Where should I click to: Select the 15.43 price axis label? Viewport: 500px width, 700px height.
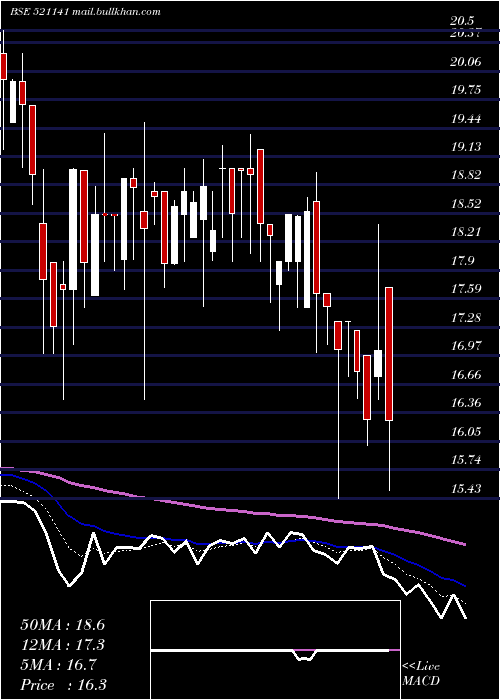pyautogui.click(x=466, y=489)
